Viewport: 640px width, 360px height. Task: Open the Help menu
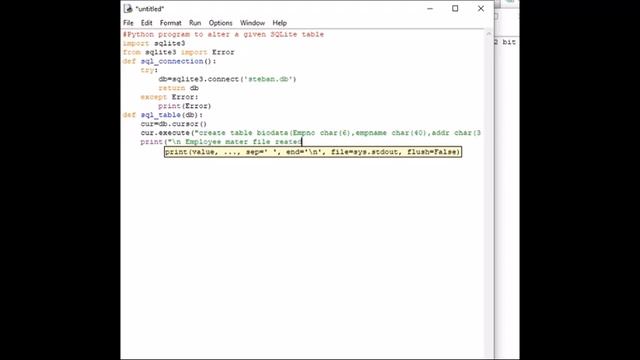[x=280, y=23]
